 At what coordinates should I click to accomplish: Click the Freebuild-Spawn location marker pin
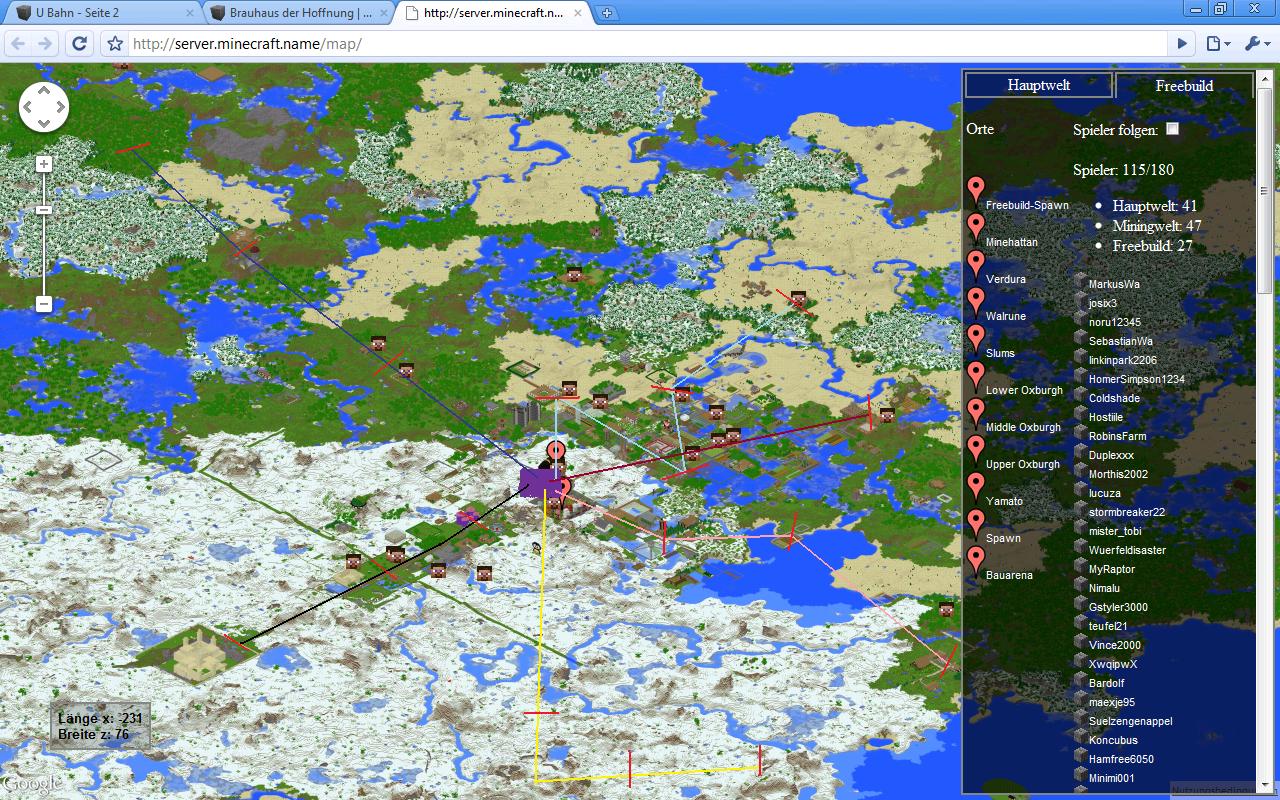[x=976, y=191]
